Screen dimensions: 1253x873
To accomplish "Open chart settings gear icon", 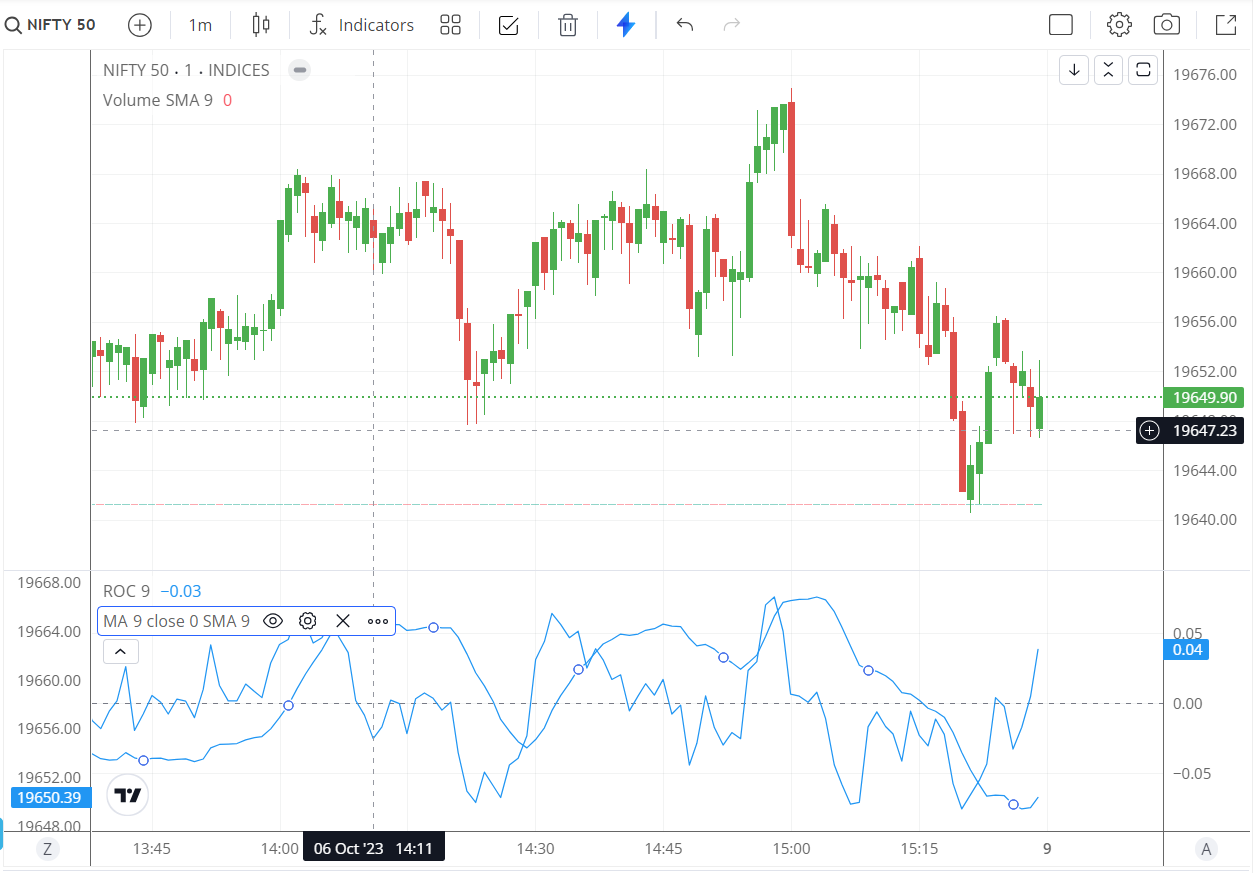I will [1119, 25].
